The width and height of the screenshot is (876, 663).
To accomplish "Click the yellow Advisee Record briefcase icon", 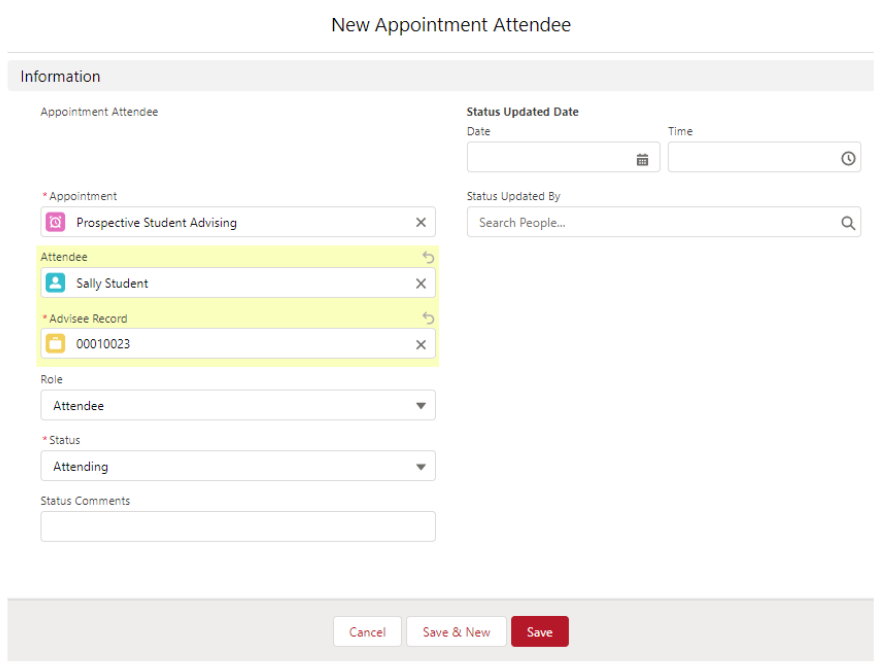I will click(55, 344).
